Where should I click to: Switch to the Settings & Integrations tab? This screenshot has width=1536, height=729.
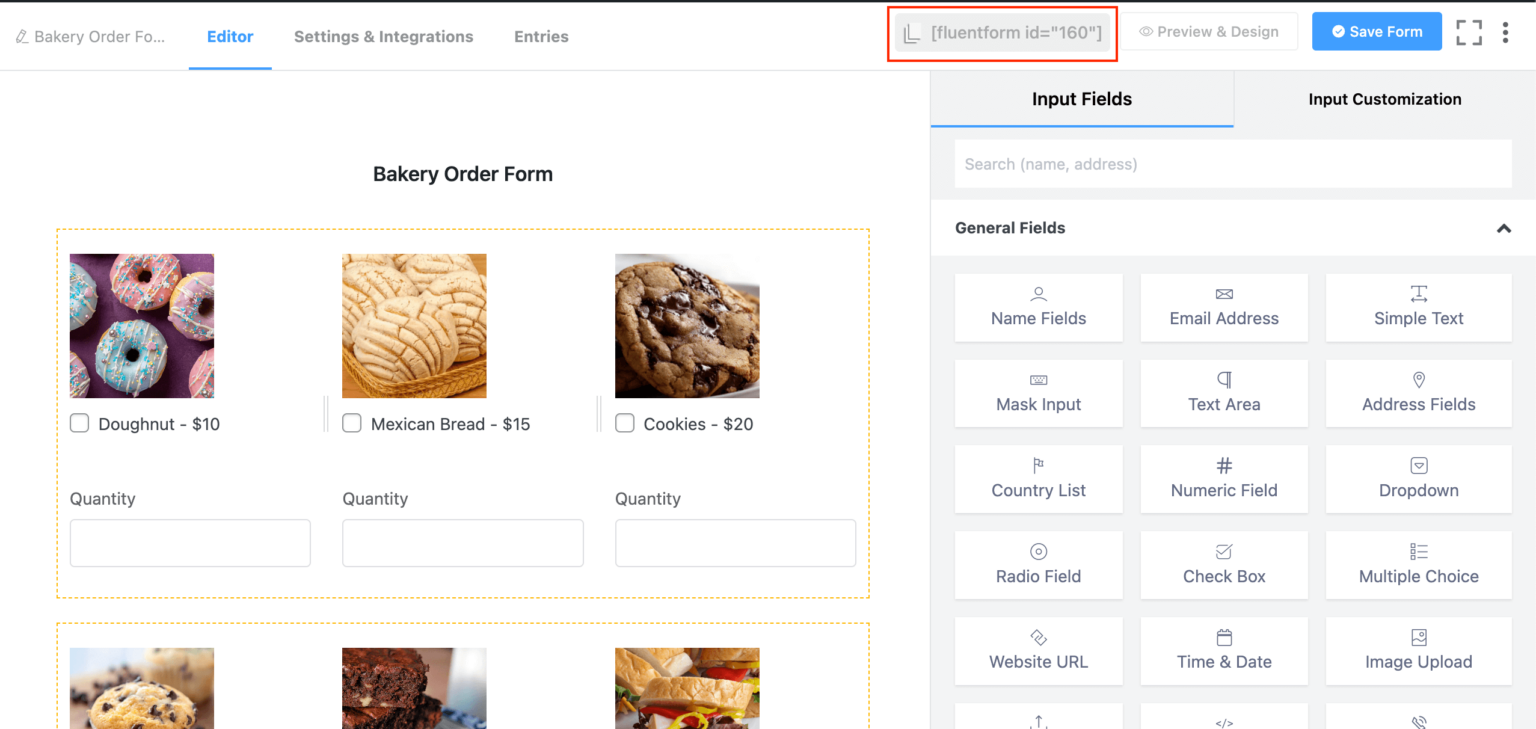point(383,36)
